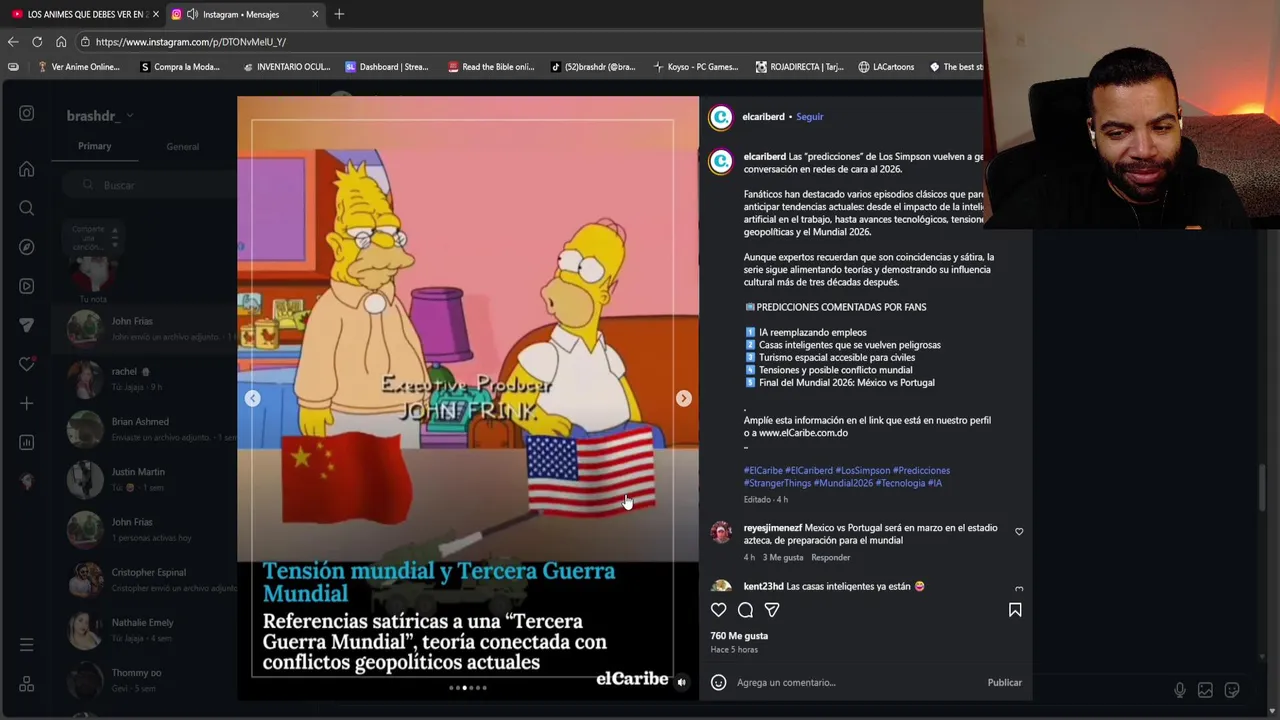Image resolution: width=1280 pixels, height=720 pixels.
Task: Open Ver Anime Online bookmark
Action: click(x=78, y=67)
